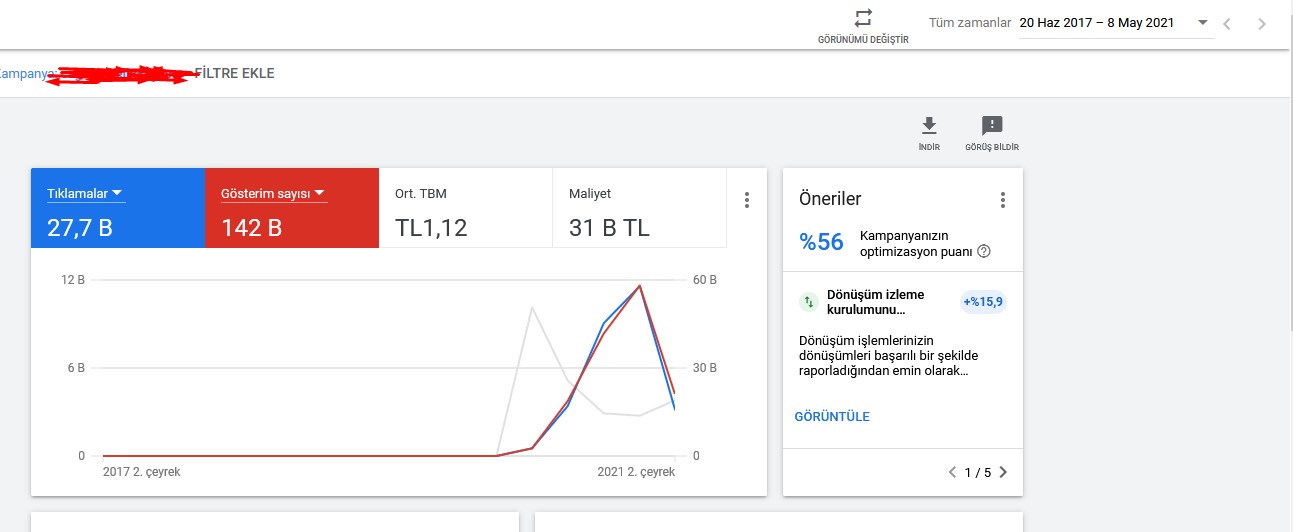The image size is (1293, 532).
Task: Click the date range 20 Haz 2017 field
Action: 1097,22
